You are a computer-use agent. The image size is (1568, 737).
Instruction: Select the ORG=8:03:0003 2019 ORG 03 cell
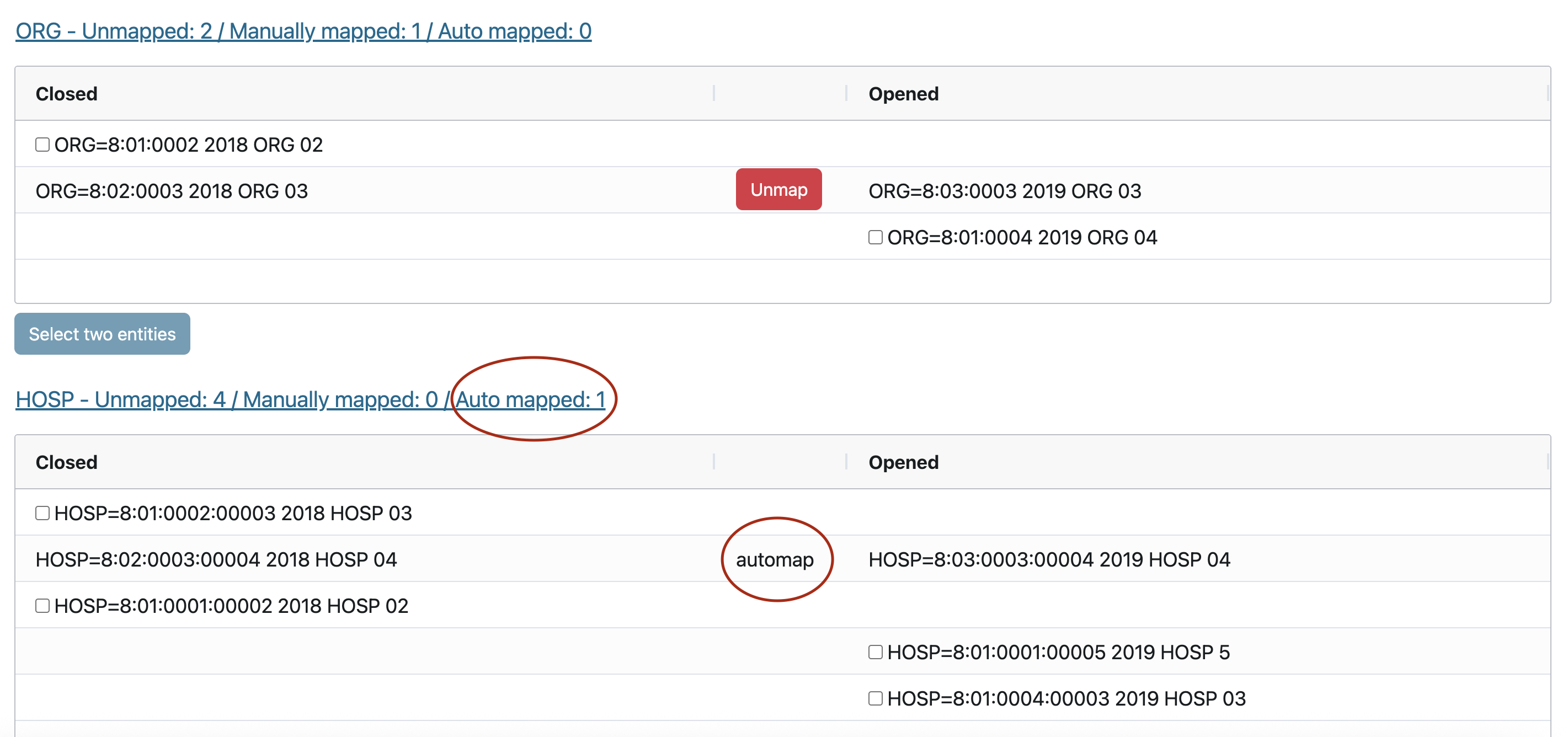1004,191
